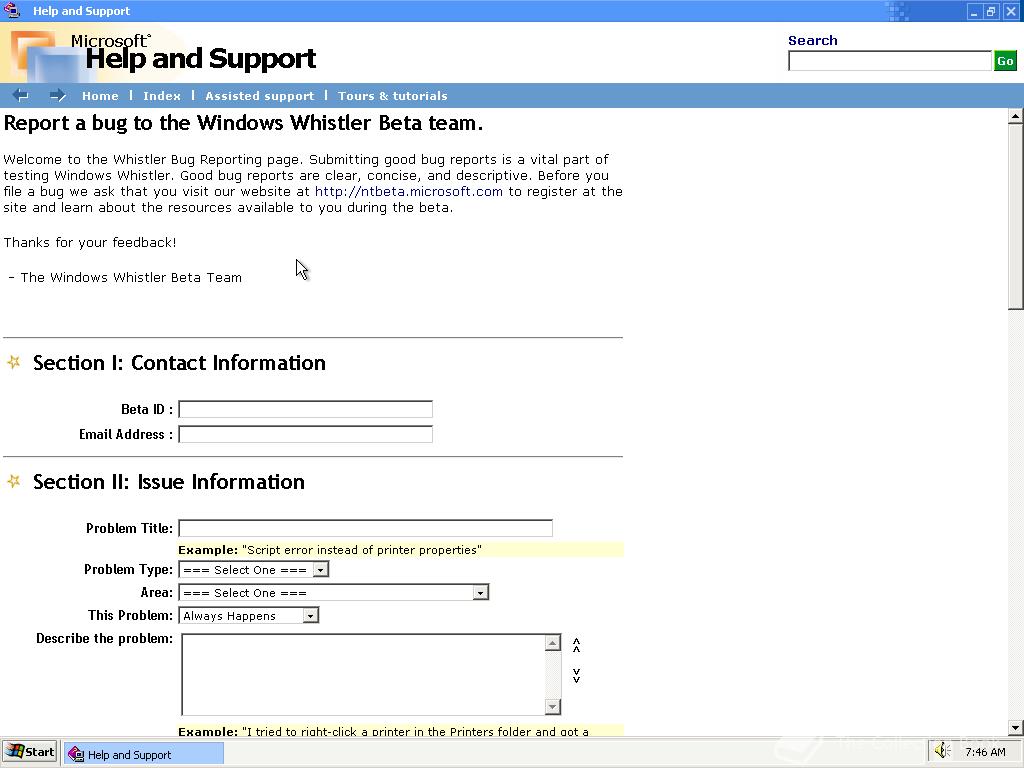Click the Help and Support title bar icon

coord(12,10)
